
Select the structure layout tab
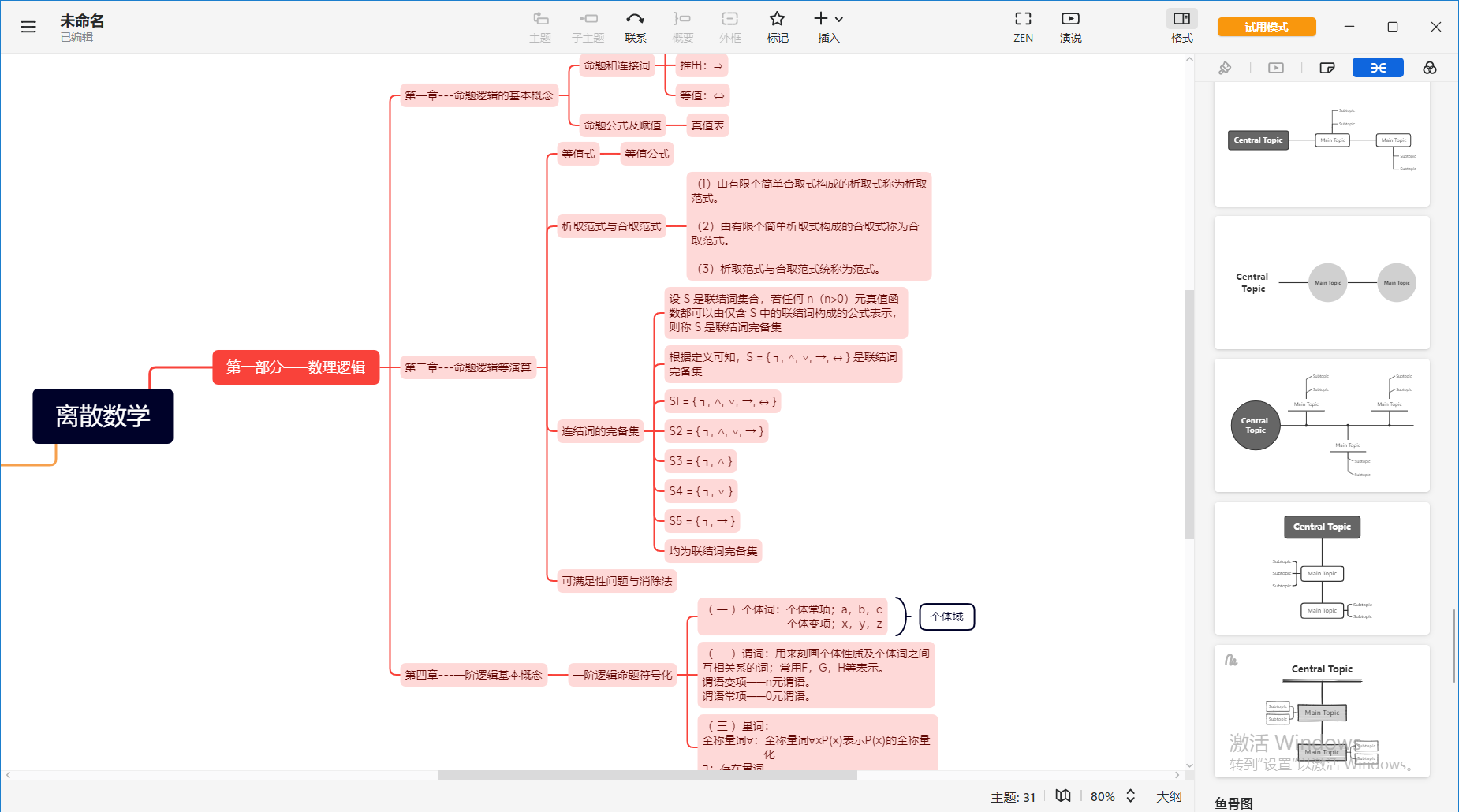pyautogui.click(x=1378, y=68)
